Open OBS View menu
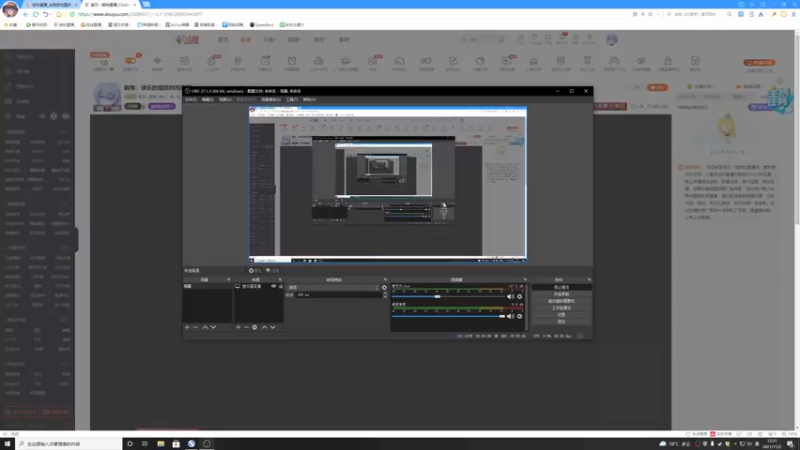 [x=225, y=99]
